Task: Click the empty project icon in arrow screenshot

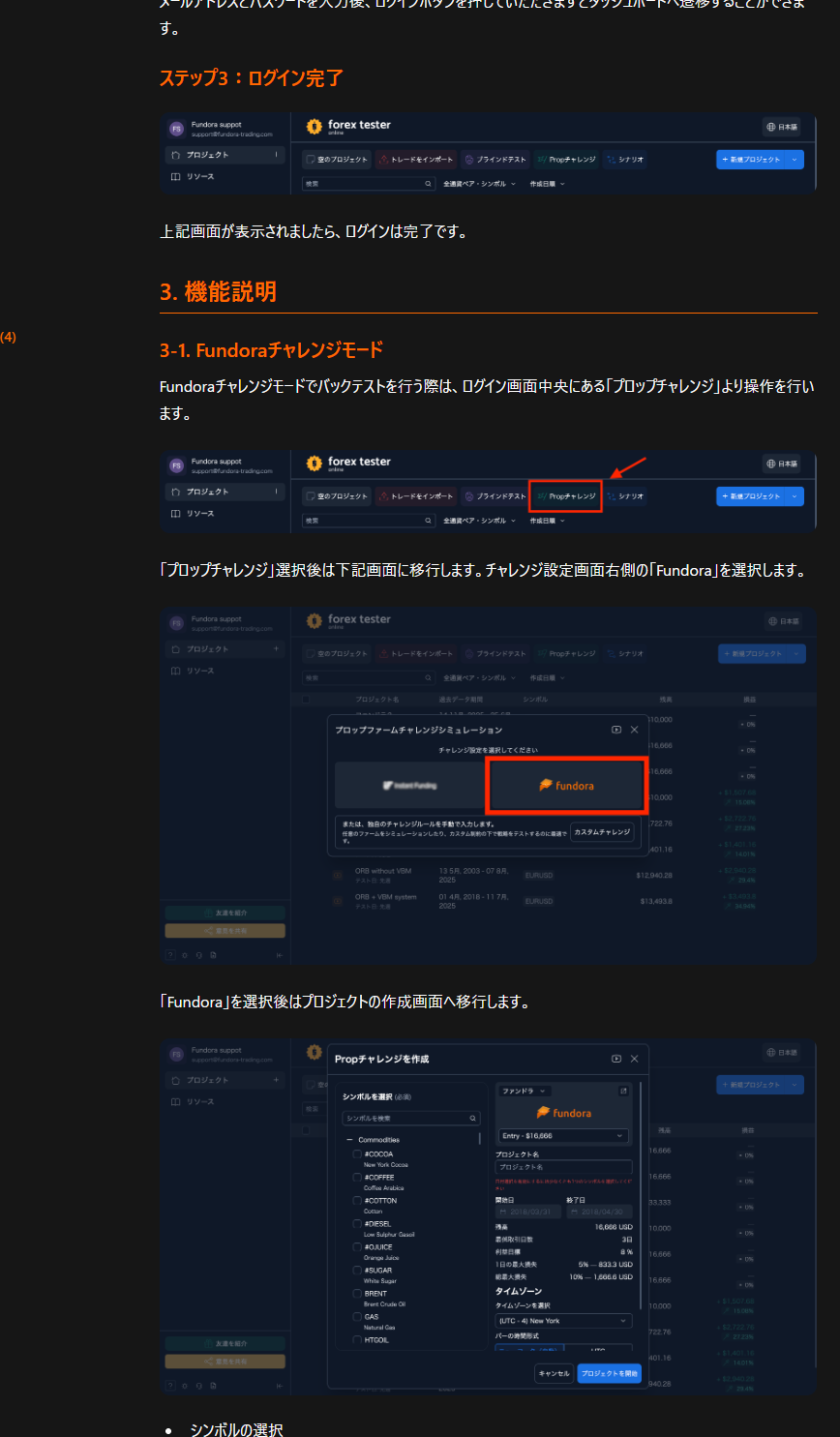Action: point(311,496)
